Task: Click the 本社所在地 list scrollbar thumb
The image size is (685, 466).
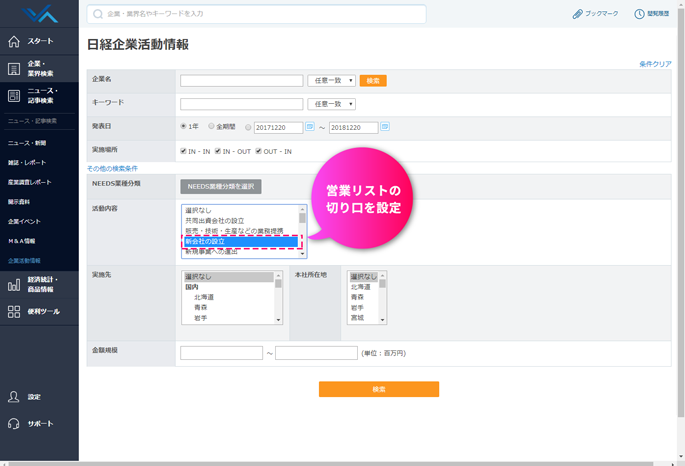Action: (383, 283)
